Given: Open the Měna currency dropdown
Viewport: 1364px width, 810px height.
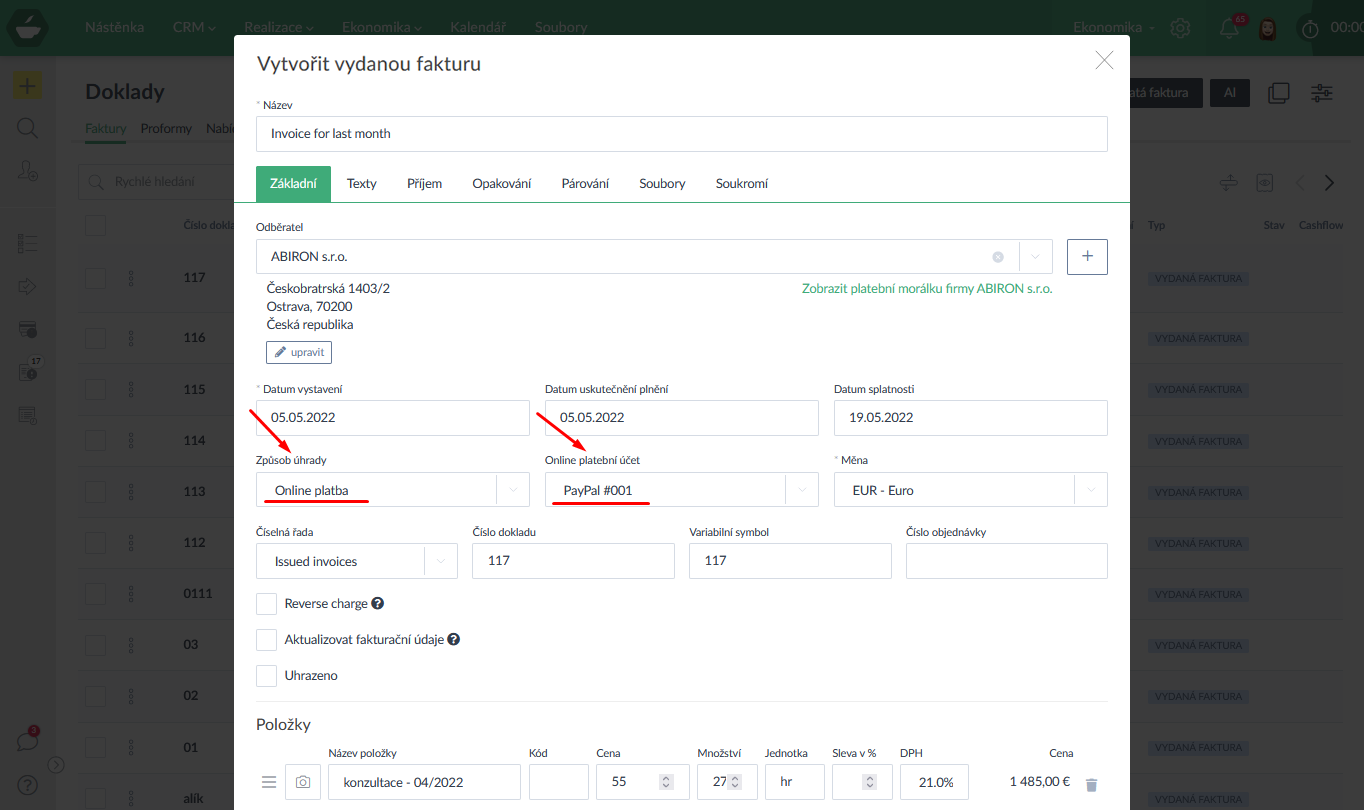Looking at the screenshot, I should click(x=1090, y=490).
